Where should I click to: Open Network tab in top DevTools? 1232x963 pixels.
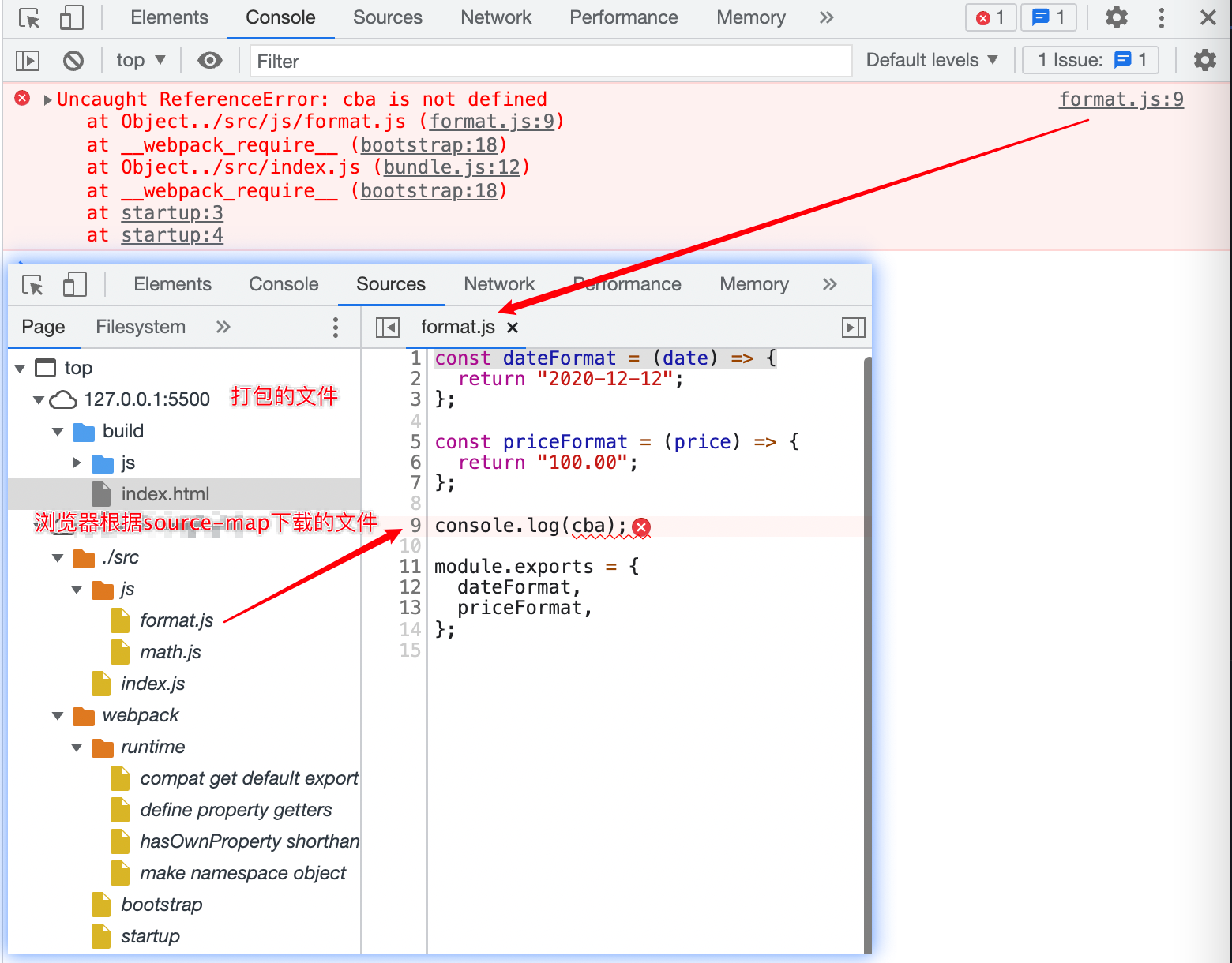(x=496, y=17)
